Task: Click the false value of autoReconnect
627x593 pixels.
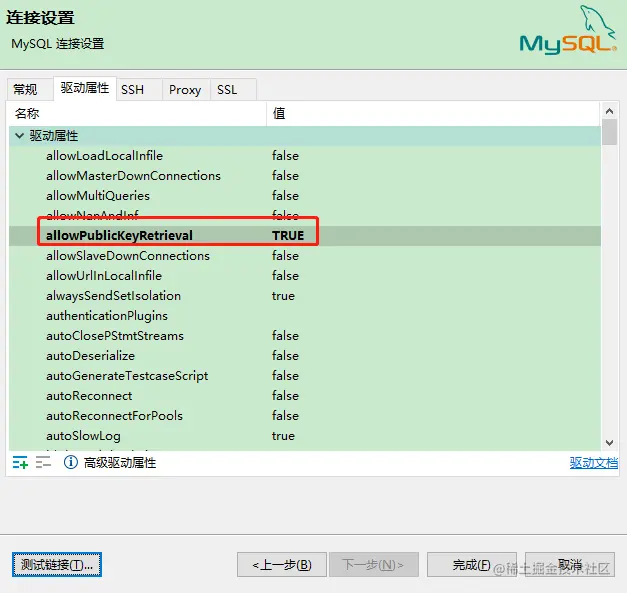Action: point(285,396)
